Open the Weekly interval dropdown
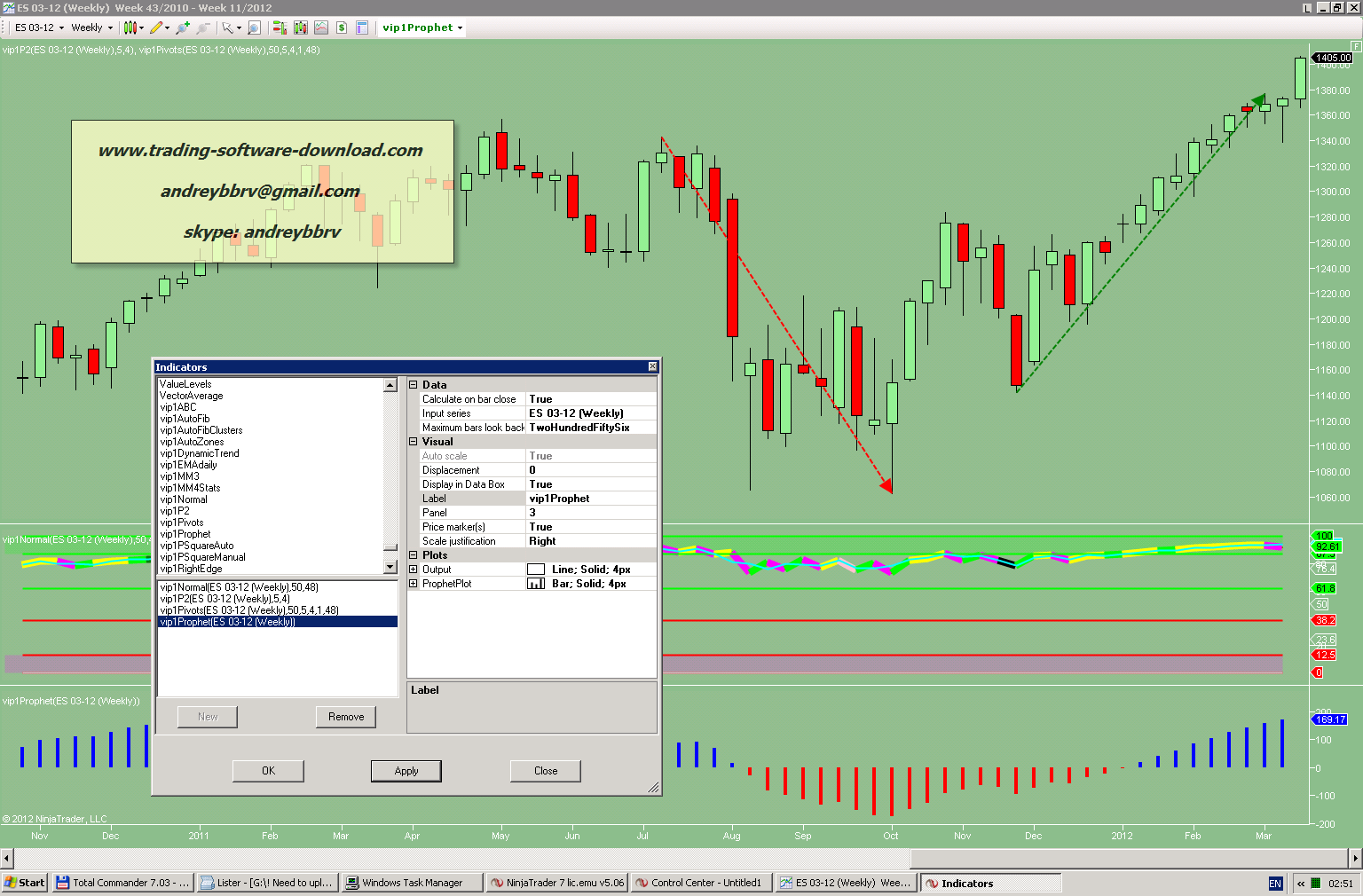The image size is (1363, 896). [x=92, y=28]
